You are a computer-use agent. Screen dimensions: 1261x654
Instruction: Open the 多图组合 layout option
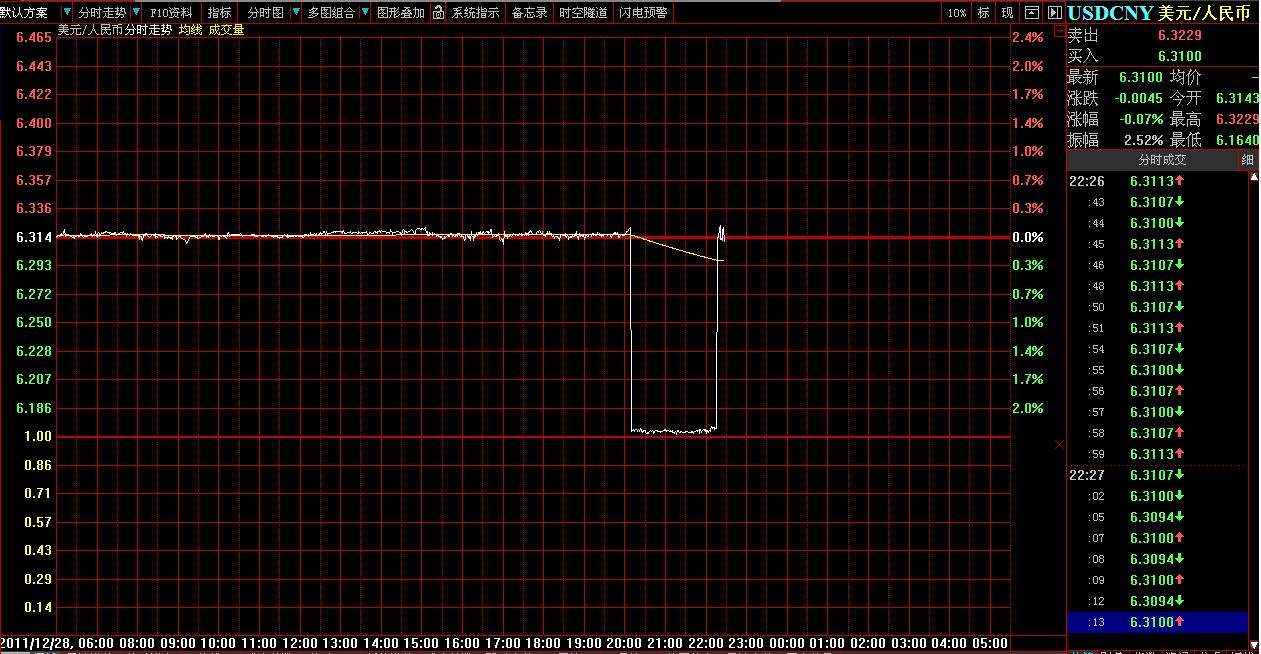coord(331,13)
